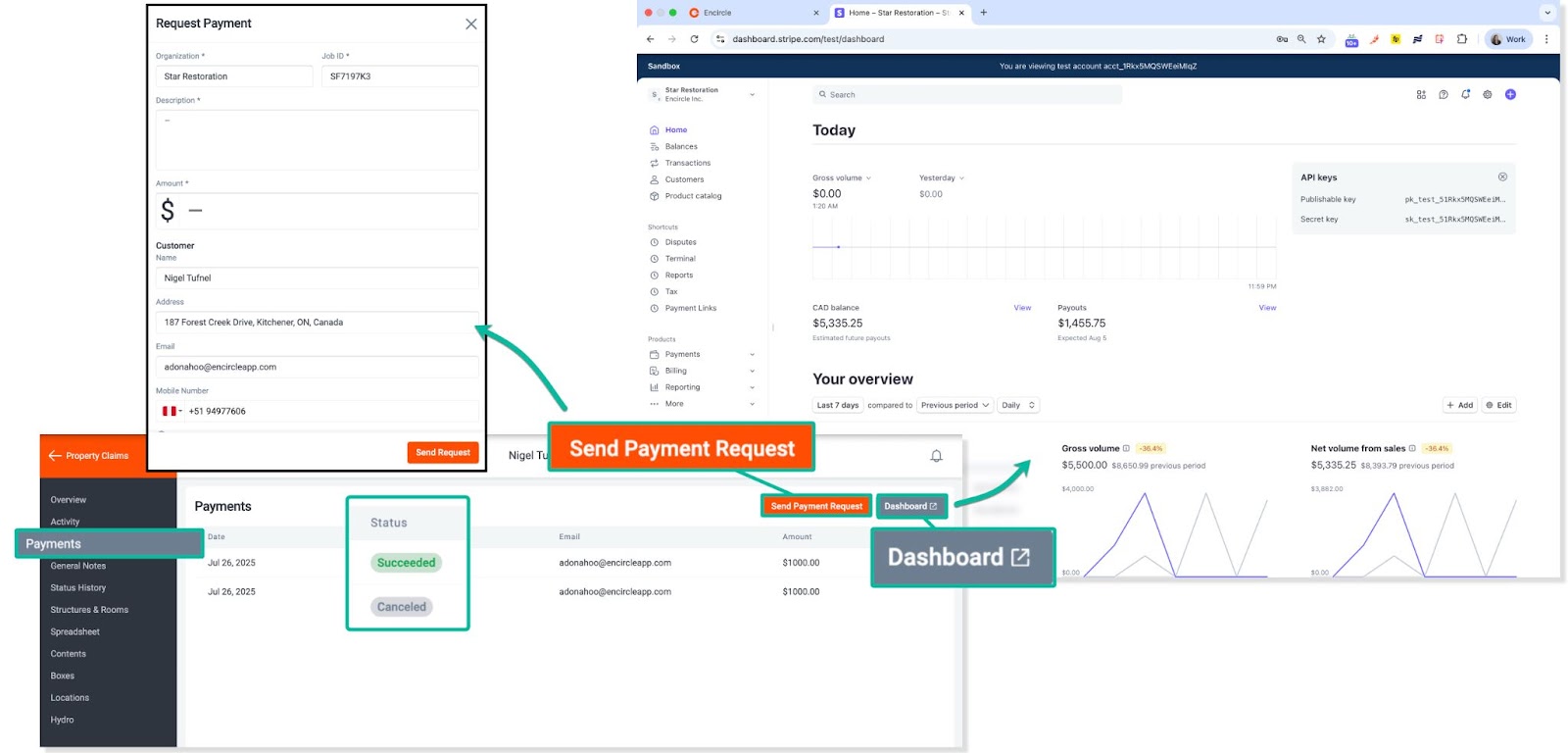Click the Stripe help question mark icon
The image size is (1568, 753).
tap(1444, 95)
